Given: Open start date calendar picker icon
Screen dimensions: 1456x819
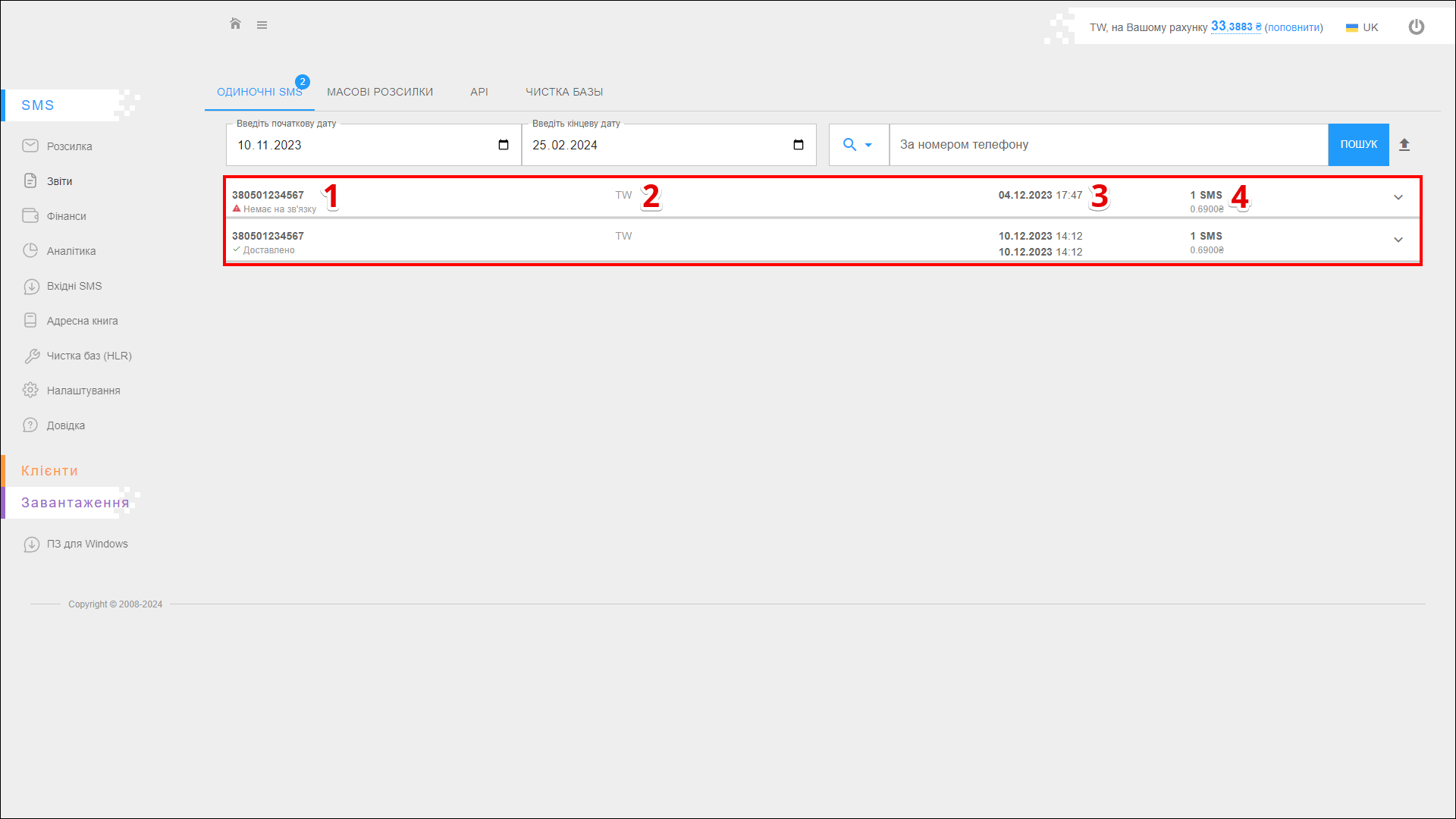Looking at the screenshot, I should click(x=504, y=145).
